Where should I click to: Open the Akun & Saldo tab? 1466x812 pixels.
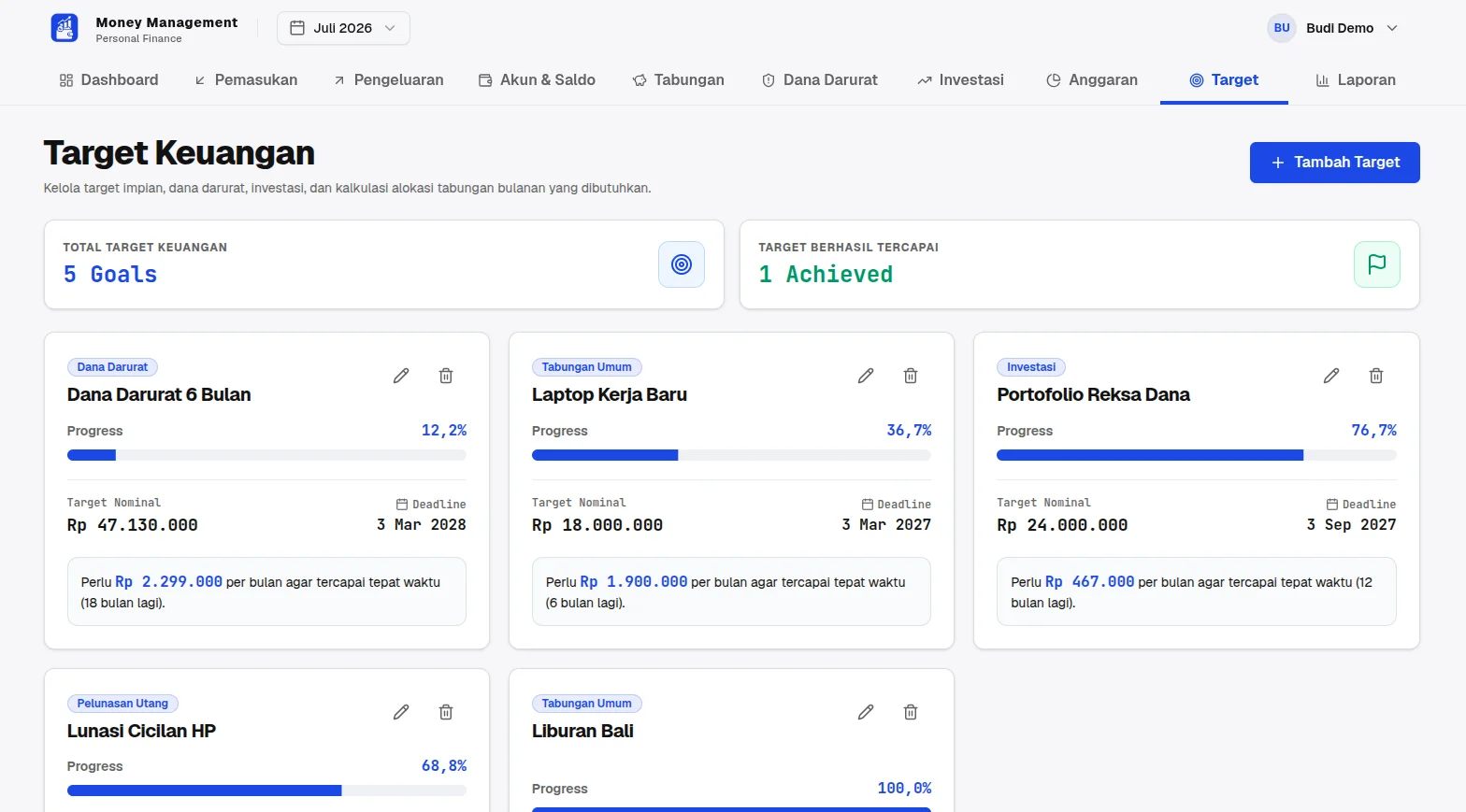pyautogui.click(x=537, y=80)
